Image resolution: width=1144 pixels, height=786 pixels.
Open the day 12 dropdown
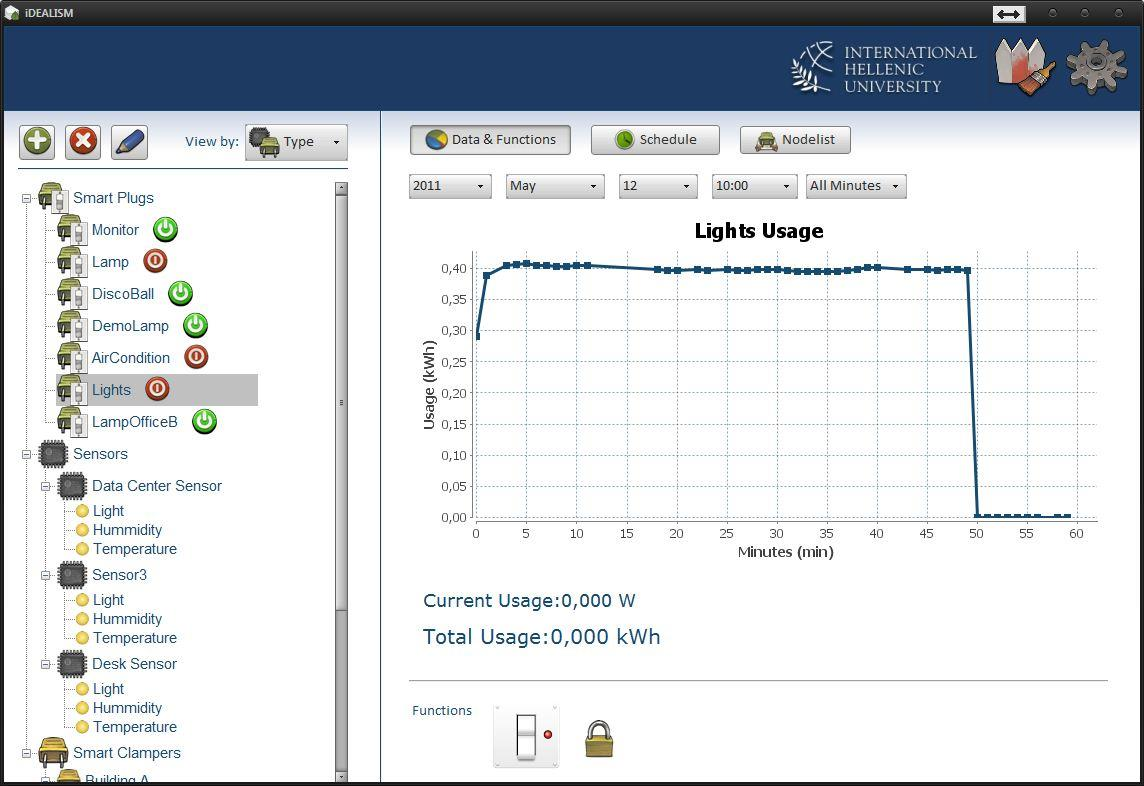pos(658,186)
